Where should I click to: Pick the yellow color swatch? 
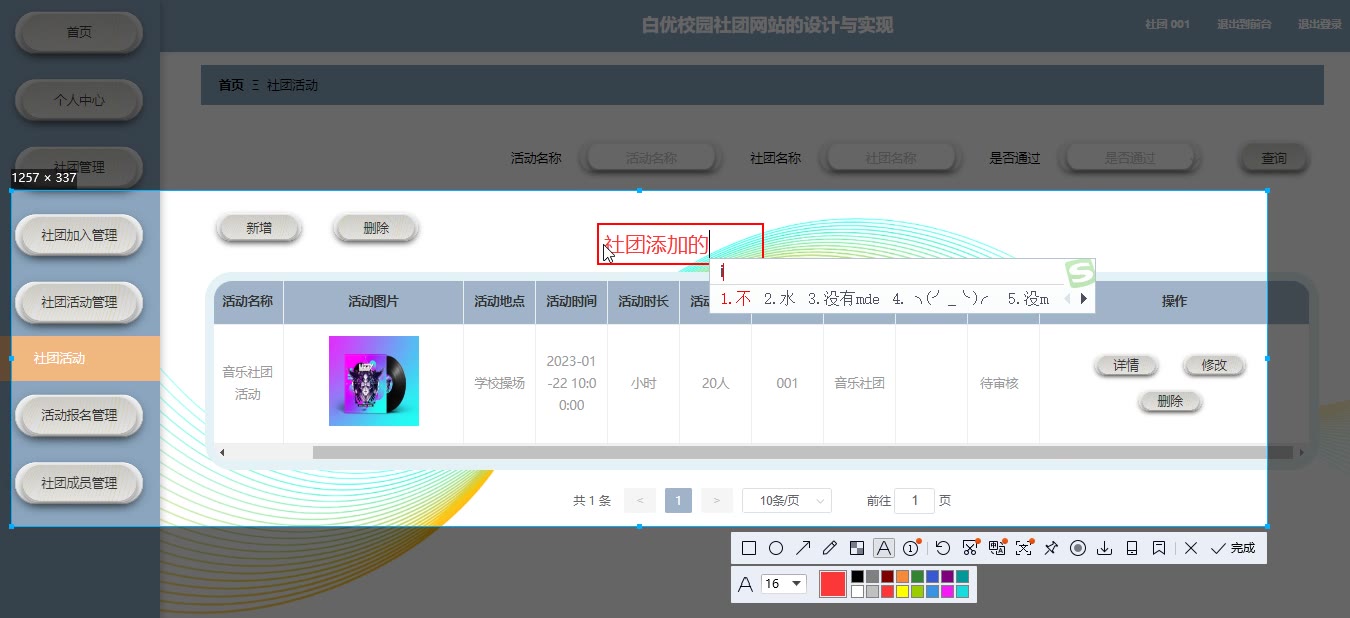coord(902,591)
